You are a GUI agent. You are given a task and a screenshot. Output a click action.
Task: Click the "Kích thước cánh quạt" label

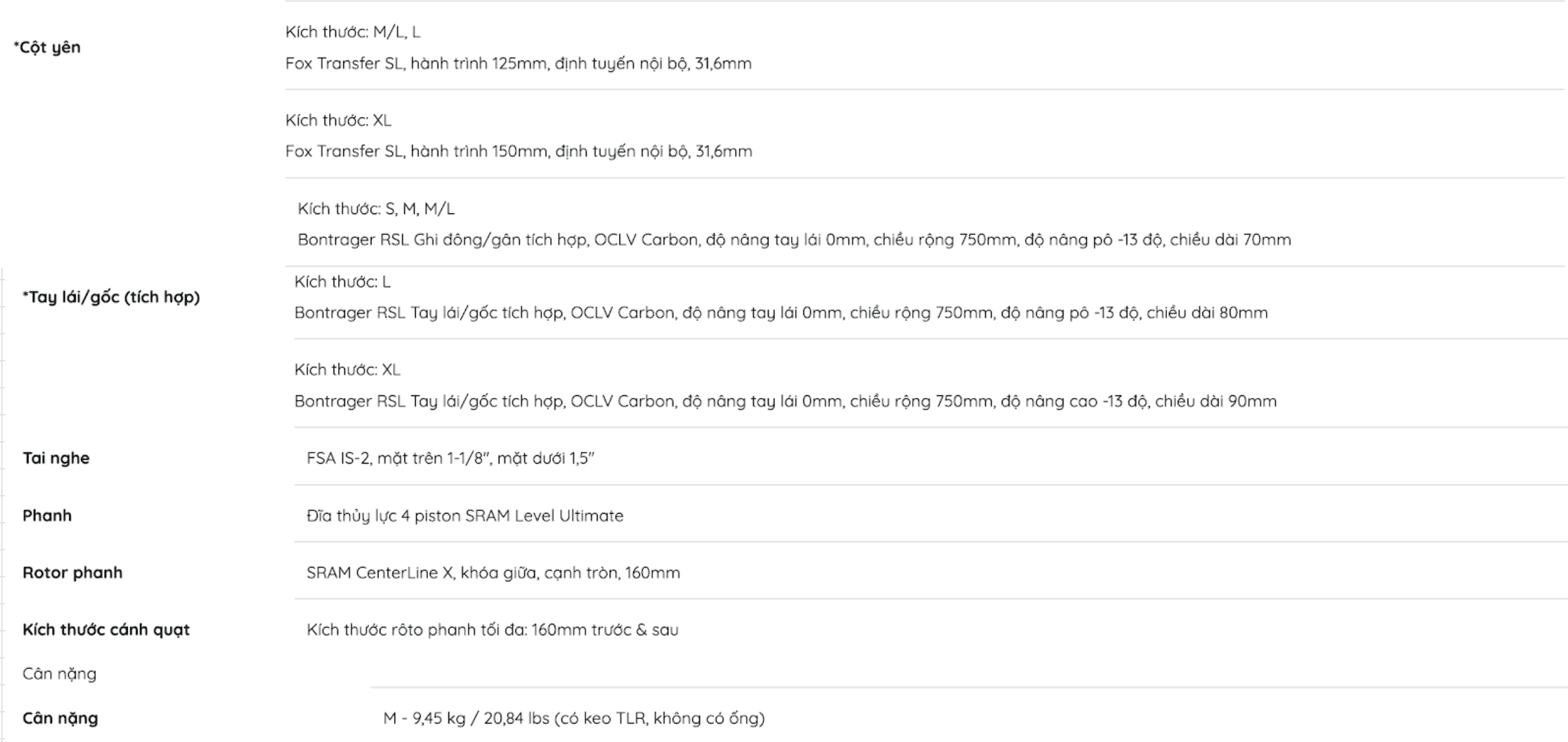click(106, 629)
